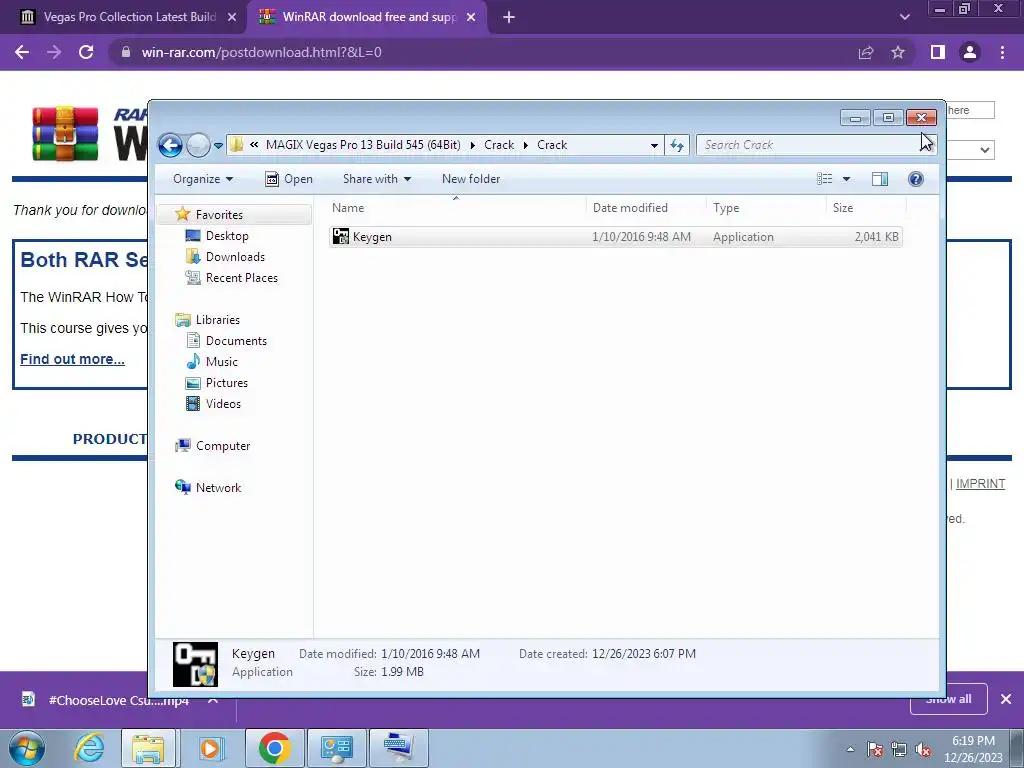
Task: Click into the Search Crack field
Action: 810,145
